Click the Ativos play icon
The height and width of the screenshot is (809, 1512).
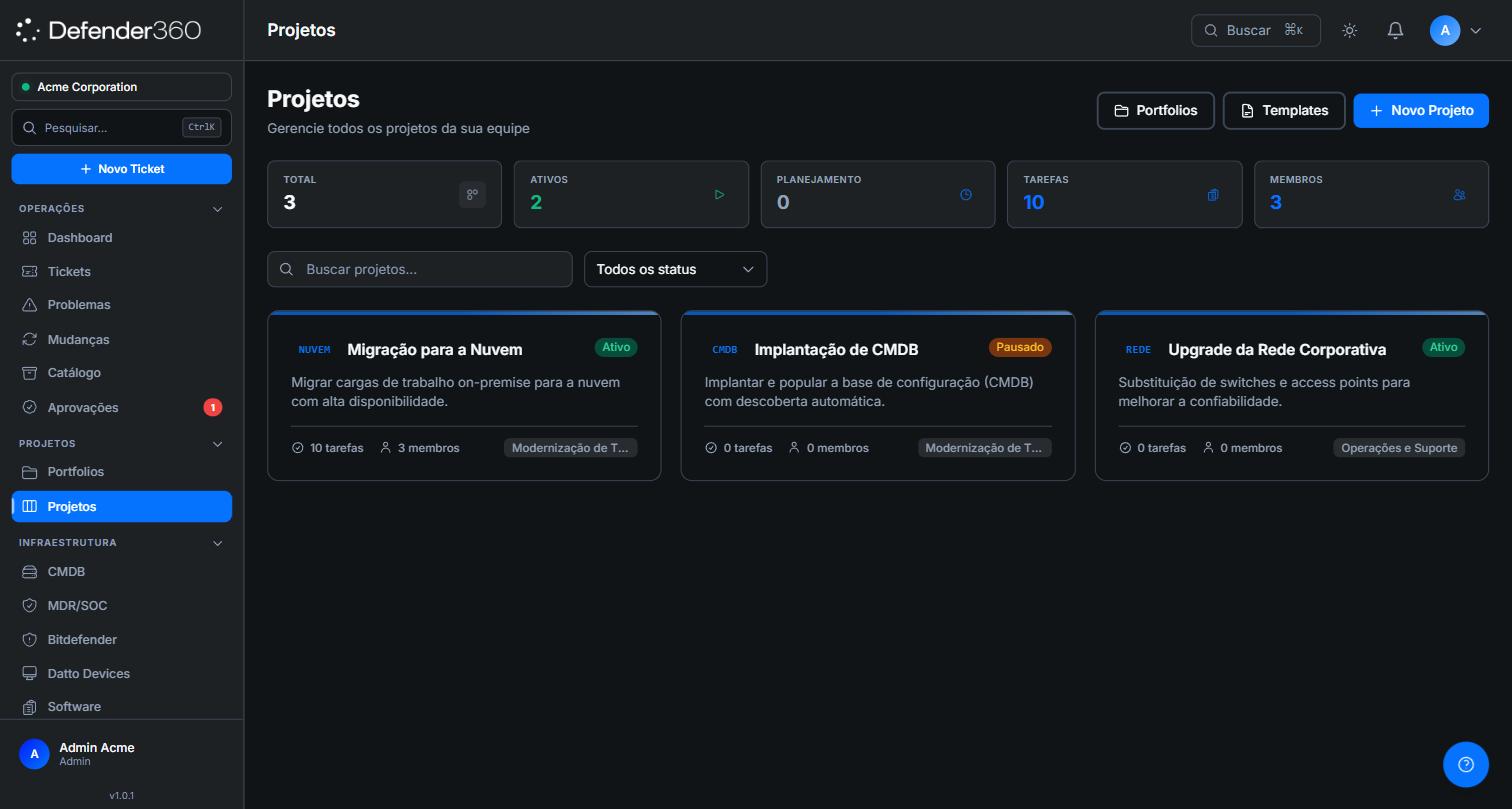point(719,195)
